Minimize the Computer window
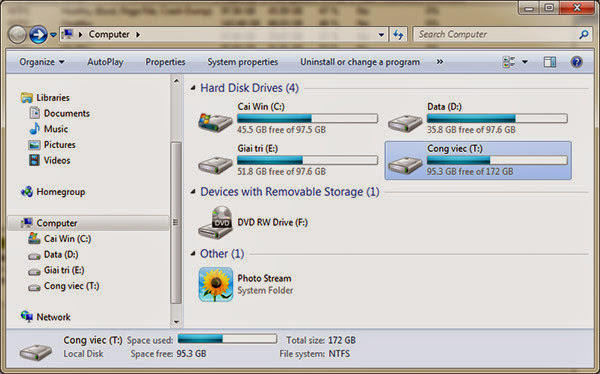This screenshot has height=374, width=600. 529,8
